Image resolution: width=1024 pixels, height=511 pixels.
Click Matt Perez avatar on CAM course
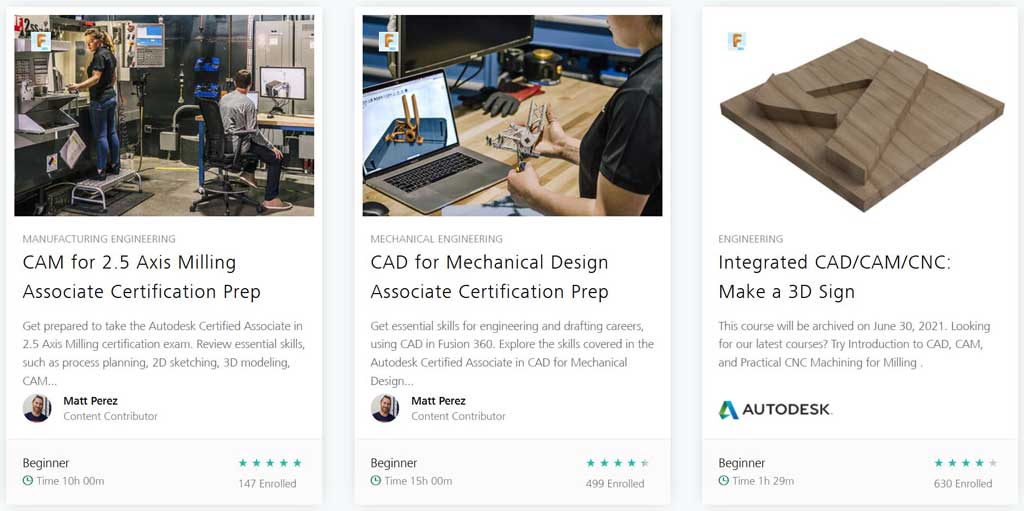(x=37, y=408)
